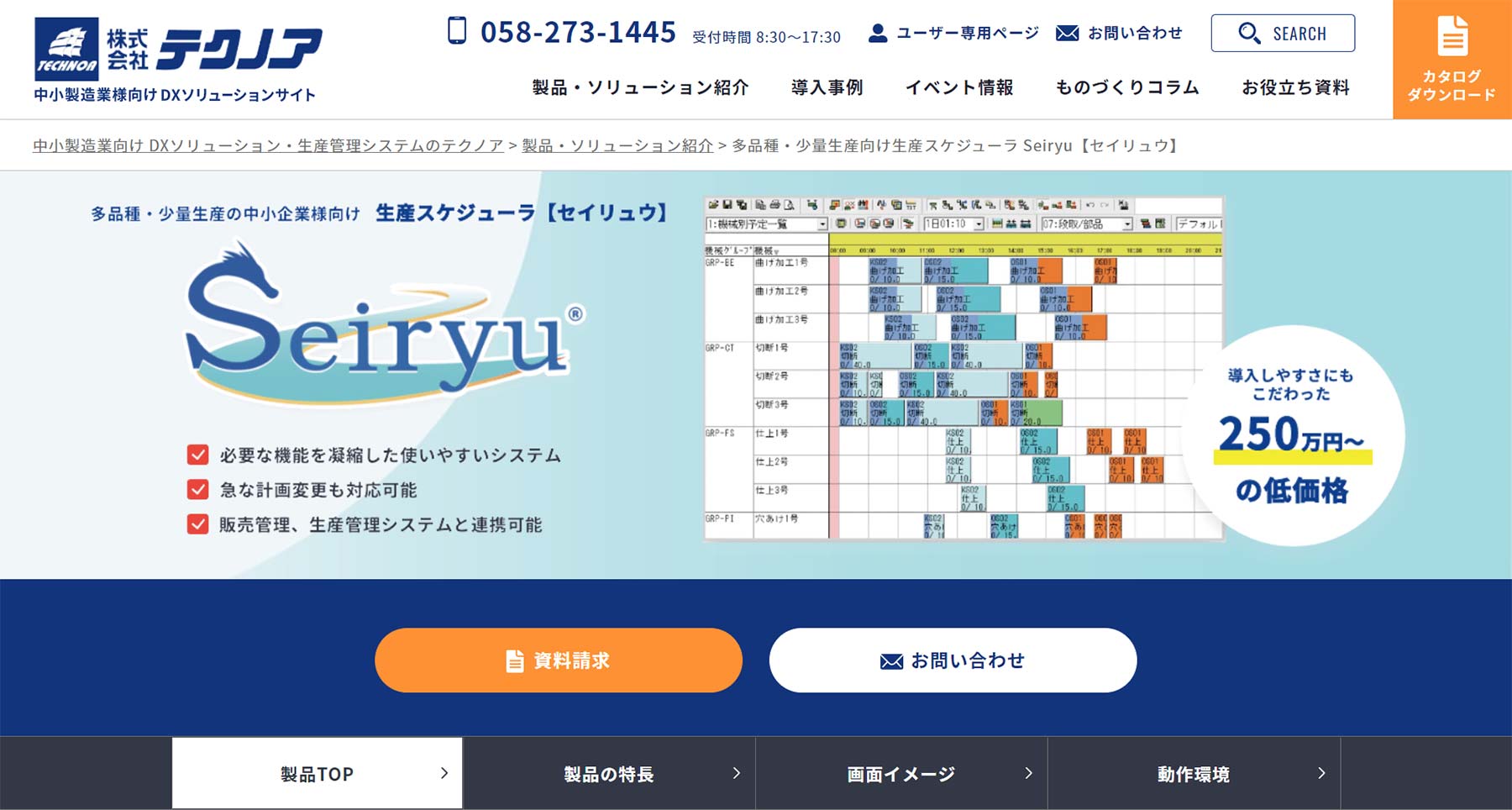Click chevron on 製品の特長 tab

pyautogui.click(x=737, y=773)
